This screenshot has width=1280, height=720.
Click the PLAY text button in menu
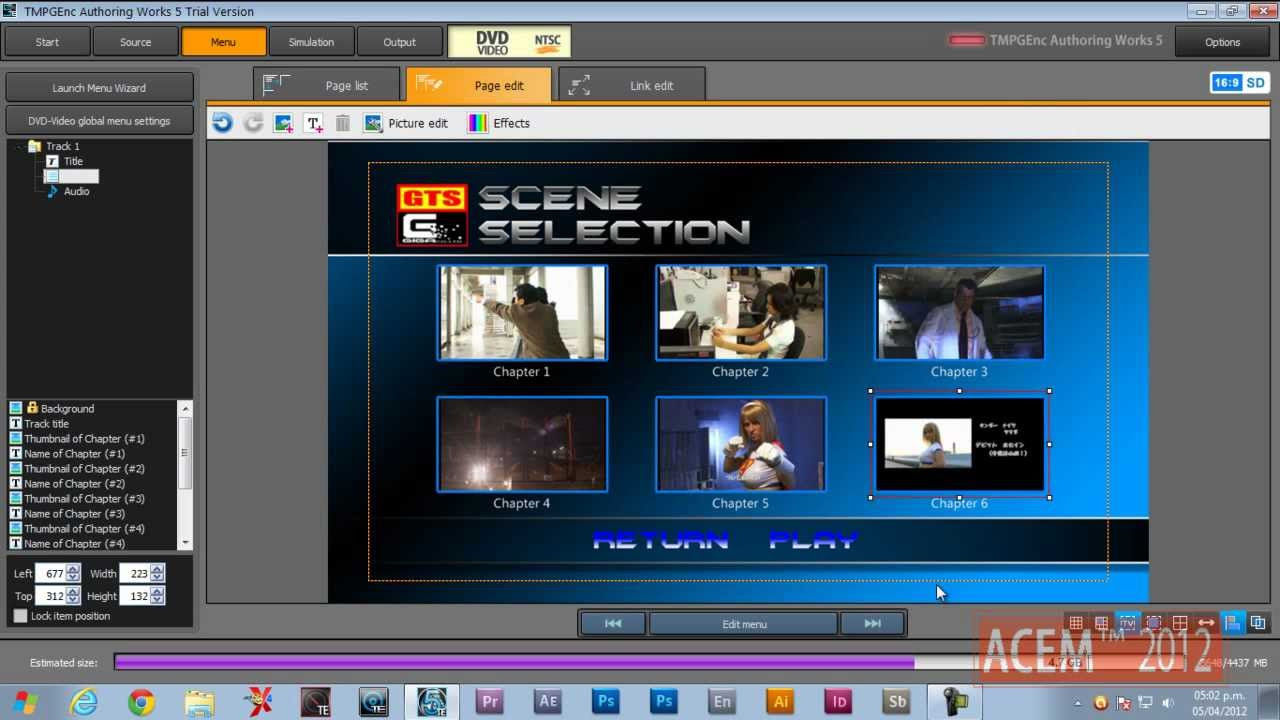pos(813,541)
